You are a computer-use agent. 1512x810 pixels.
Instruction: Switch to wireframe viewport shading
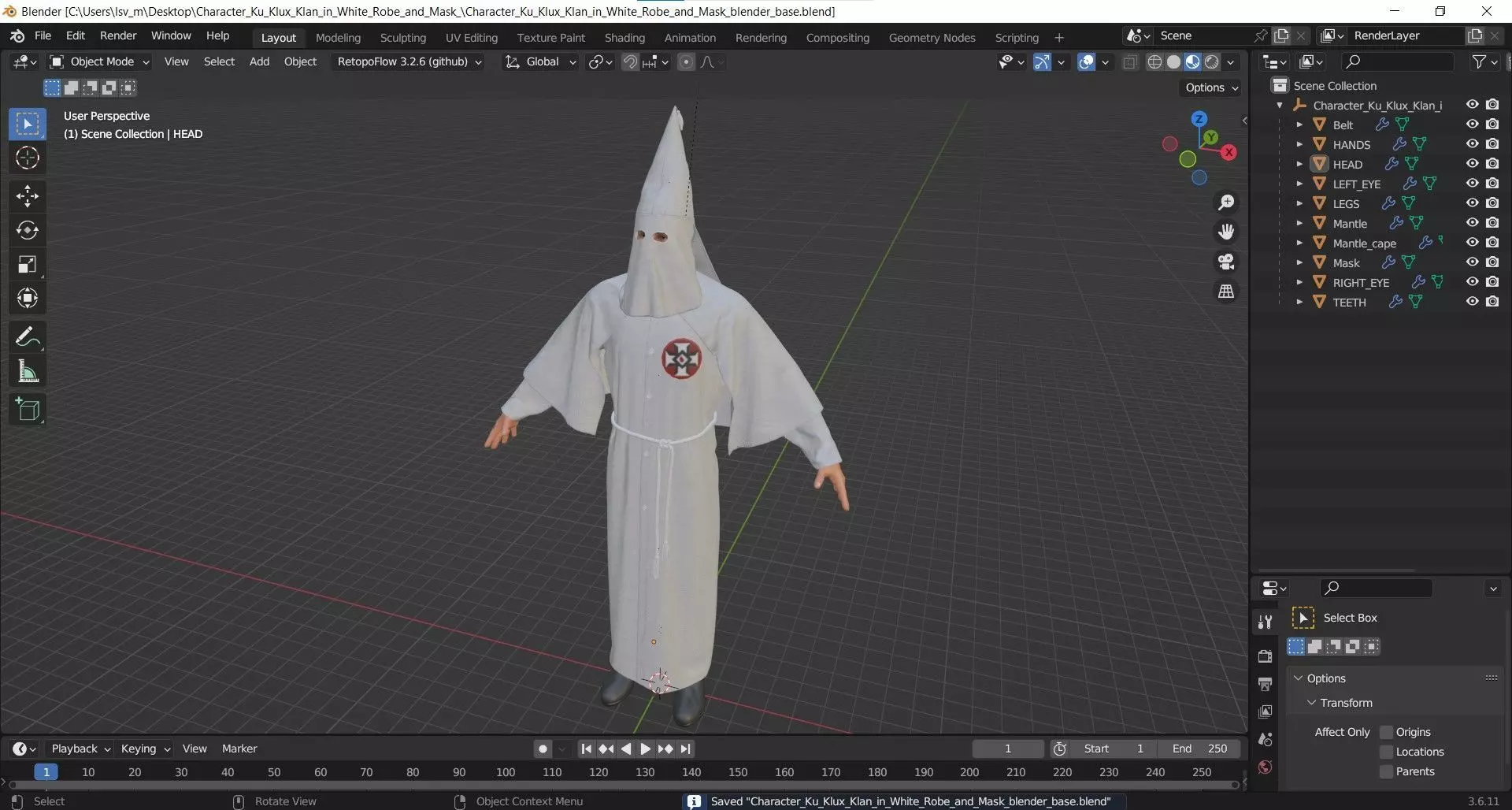pyautogui.click(x=1154, y=62)
